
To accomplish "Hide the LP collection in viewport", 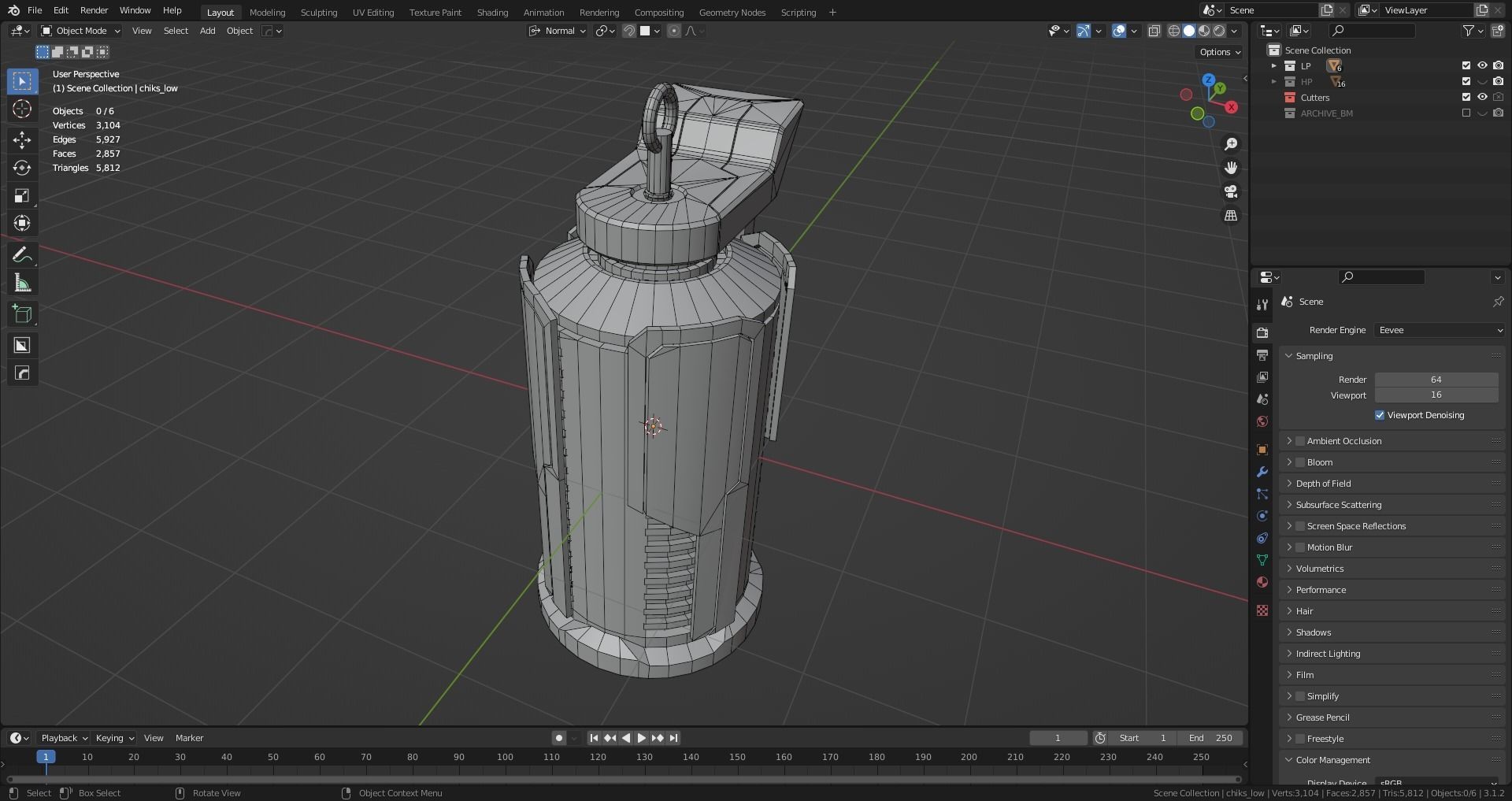I will click(x=1482, y=66).
